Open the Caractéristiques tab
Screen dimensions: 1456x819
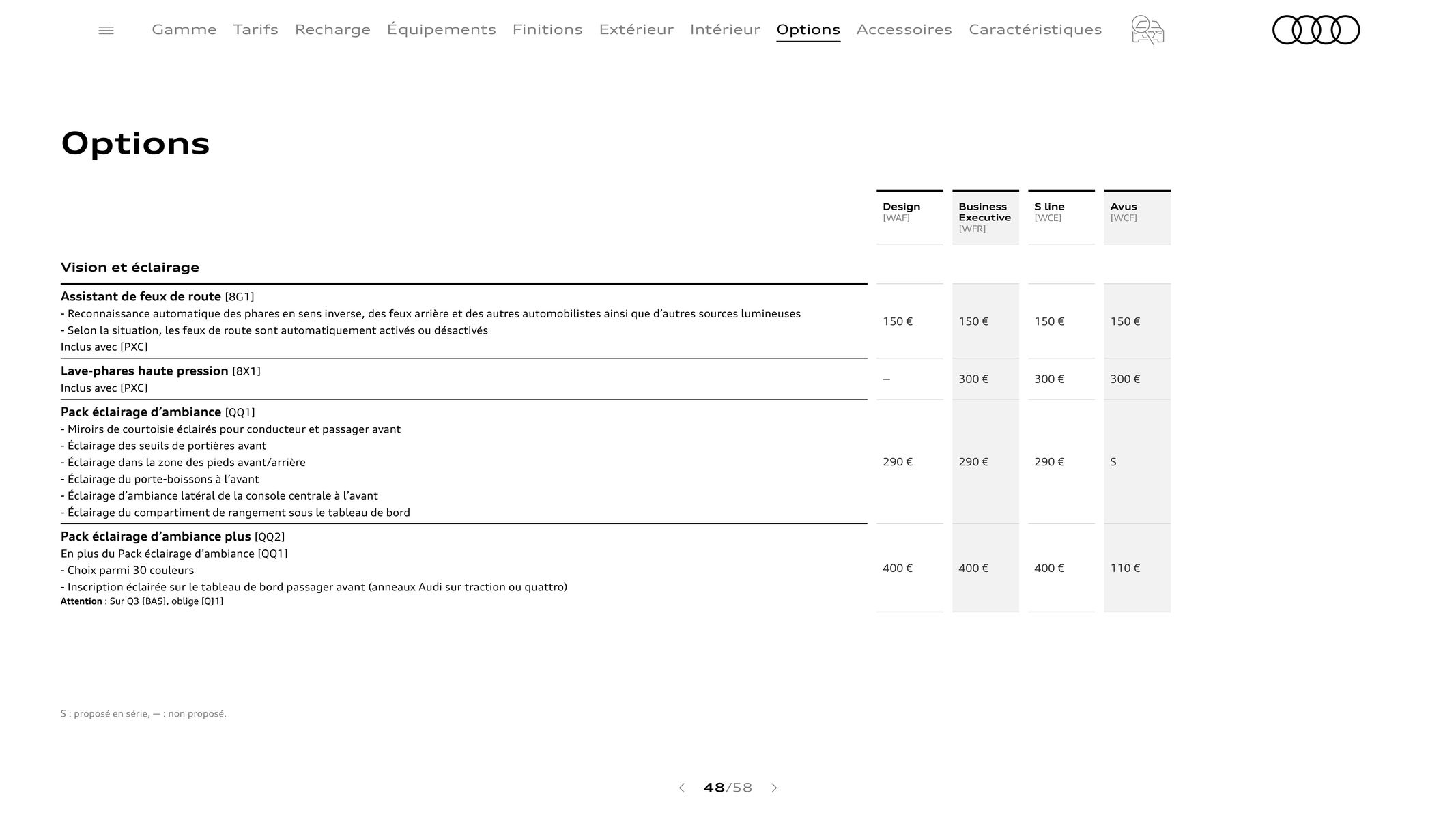click(x=1036, y=29)
